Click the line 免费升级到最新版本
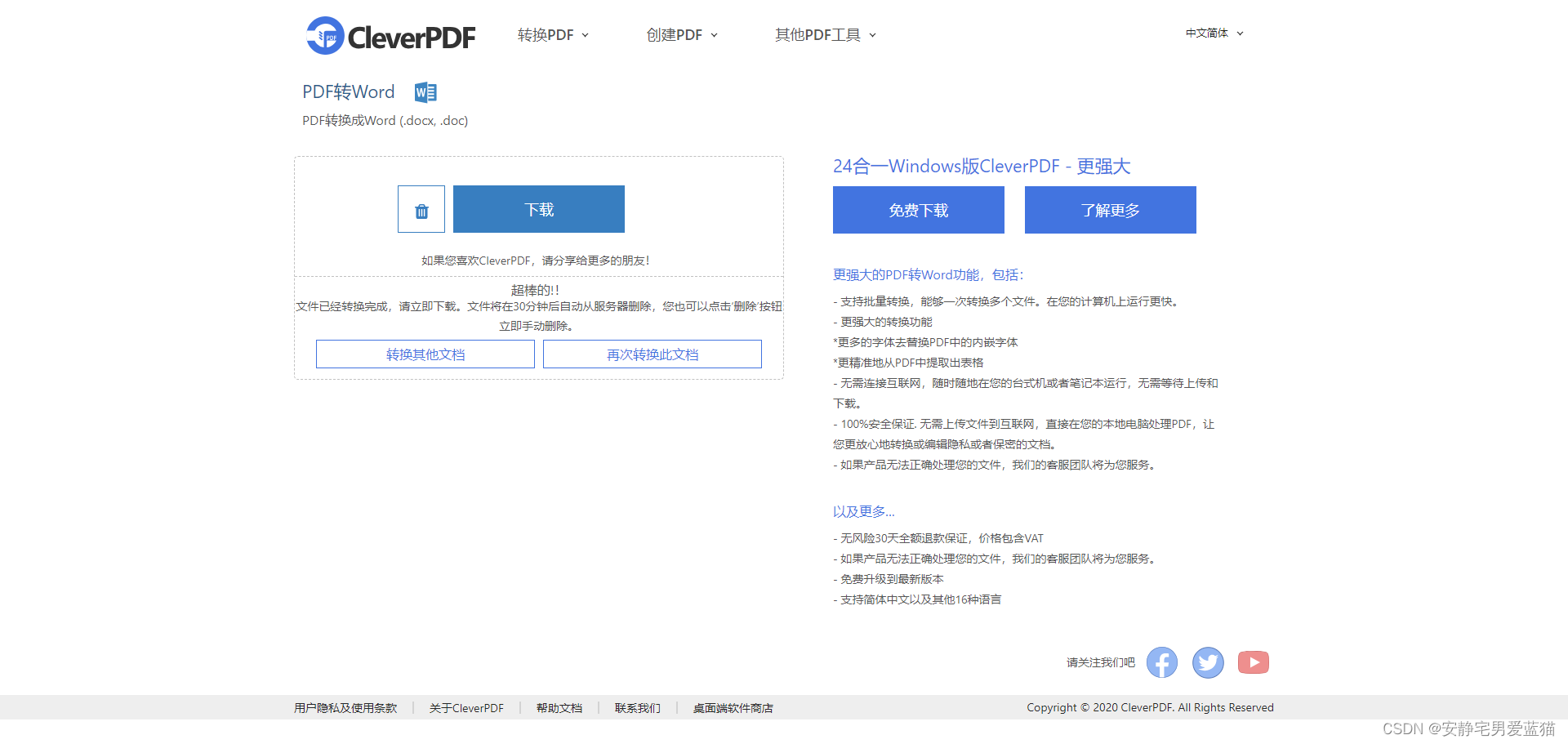 click(x=889, y=579)
